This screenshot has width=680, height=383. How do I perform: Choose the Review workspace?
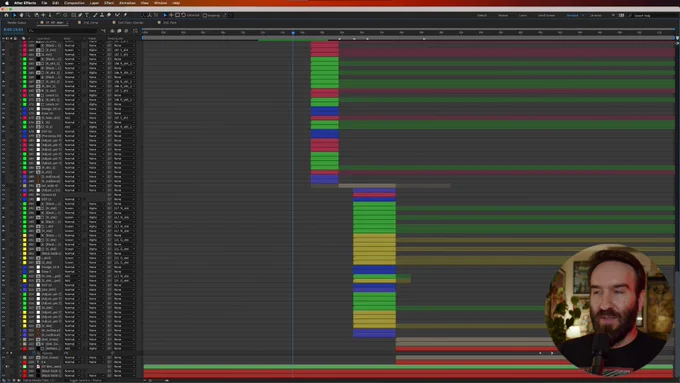[x=503, y=15]
